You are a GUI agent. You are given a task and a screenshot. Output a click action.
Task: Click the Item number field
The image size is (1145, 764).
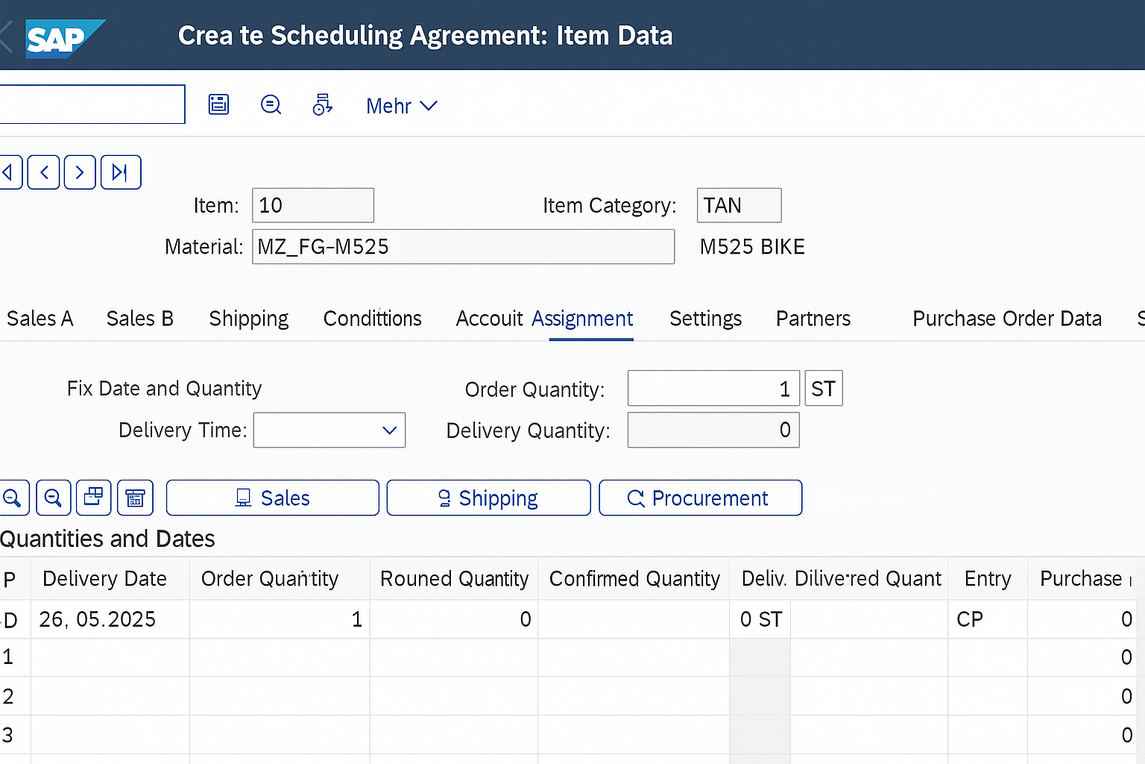313,205
